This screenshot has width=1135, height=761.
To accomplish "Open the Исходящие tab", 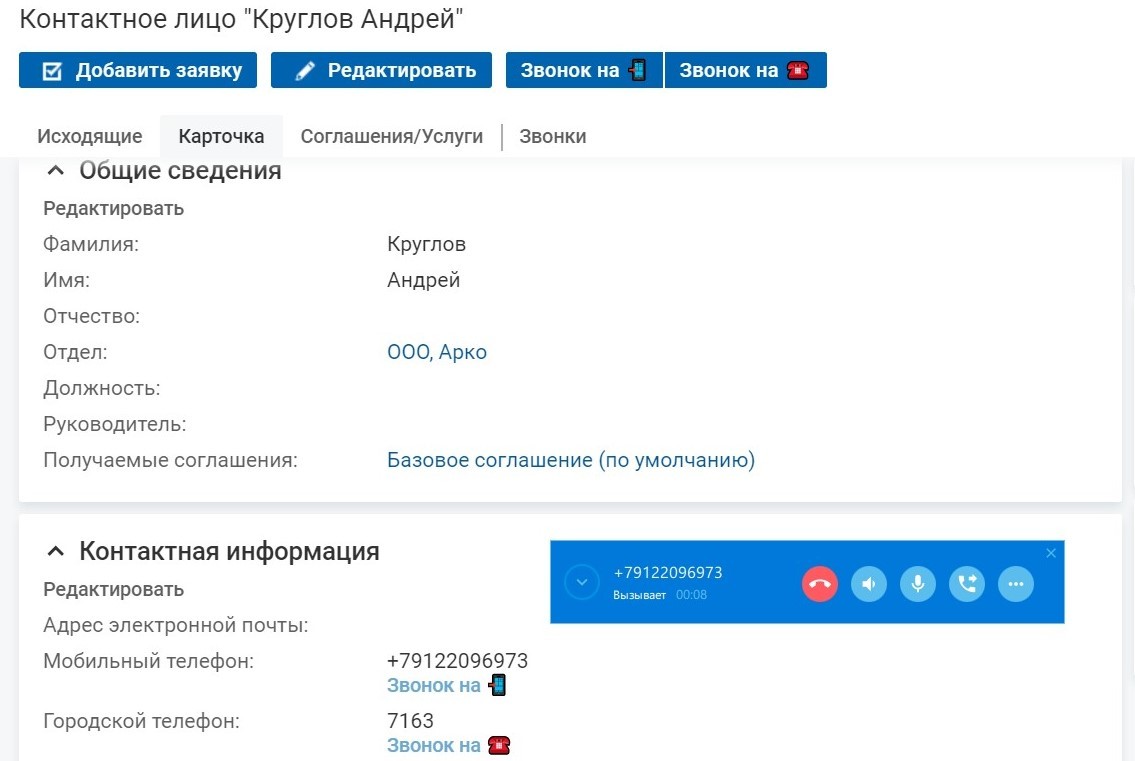I will coord(90,136).
